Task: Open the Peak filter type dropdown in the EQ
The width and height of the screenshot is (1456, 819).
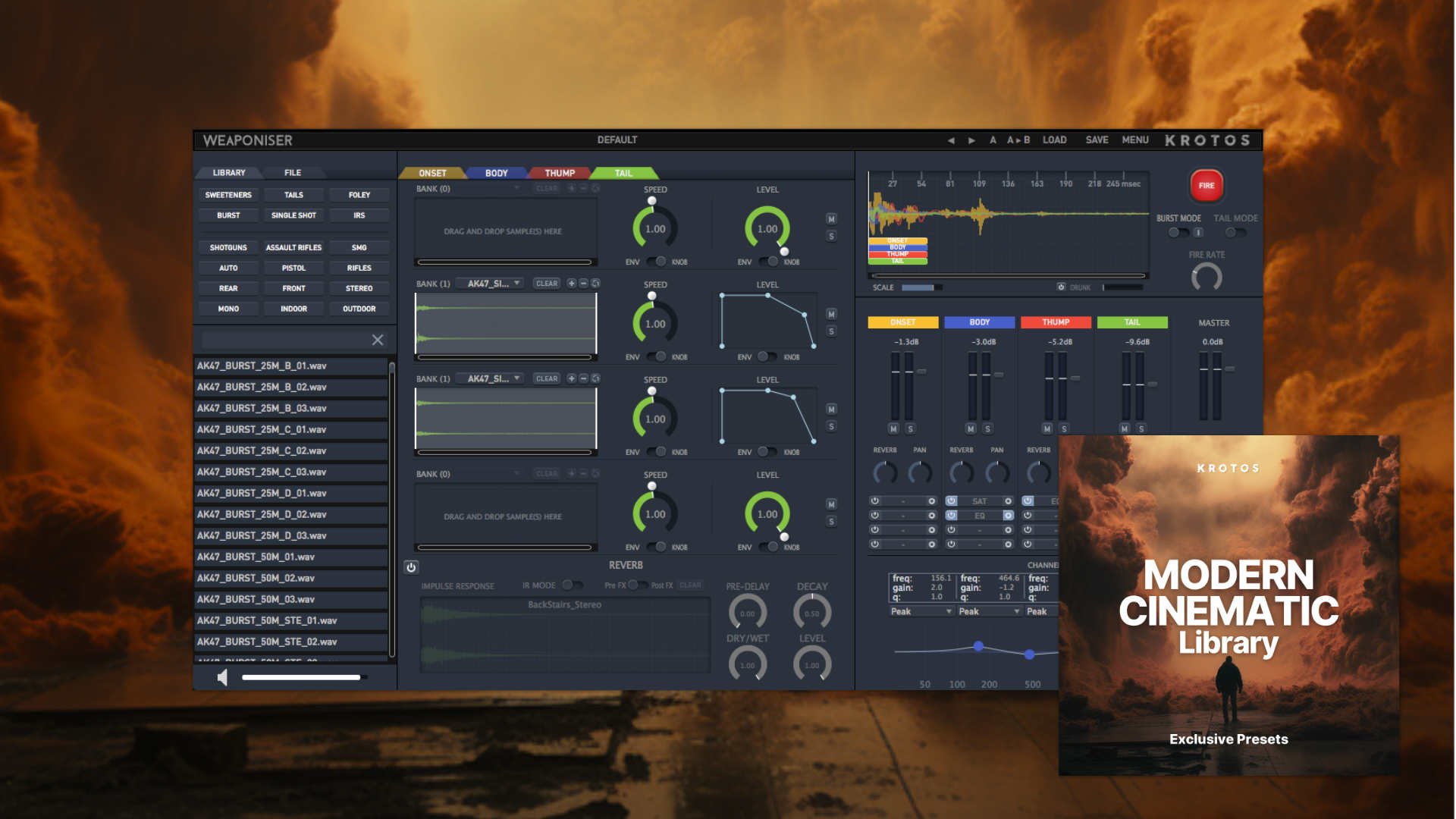Action: tap(920, 611)
